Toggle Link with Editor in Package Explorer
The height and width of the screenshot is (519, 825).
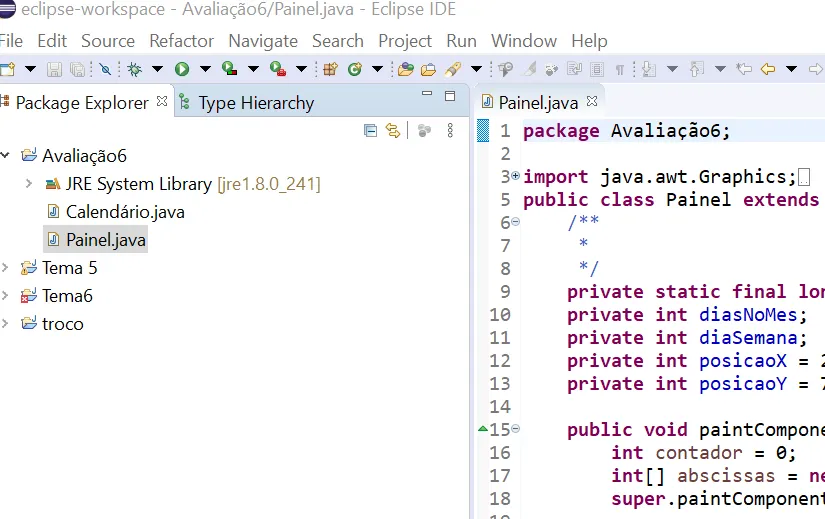click(x=393, y=130)
